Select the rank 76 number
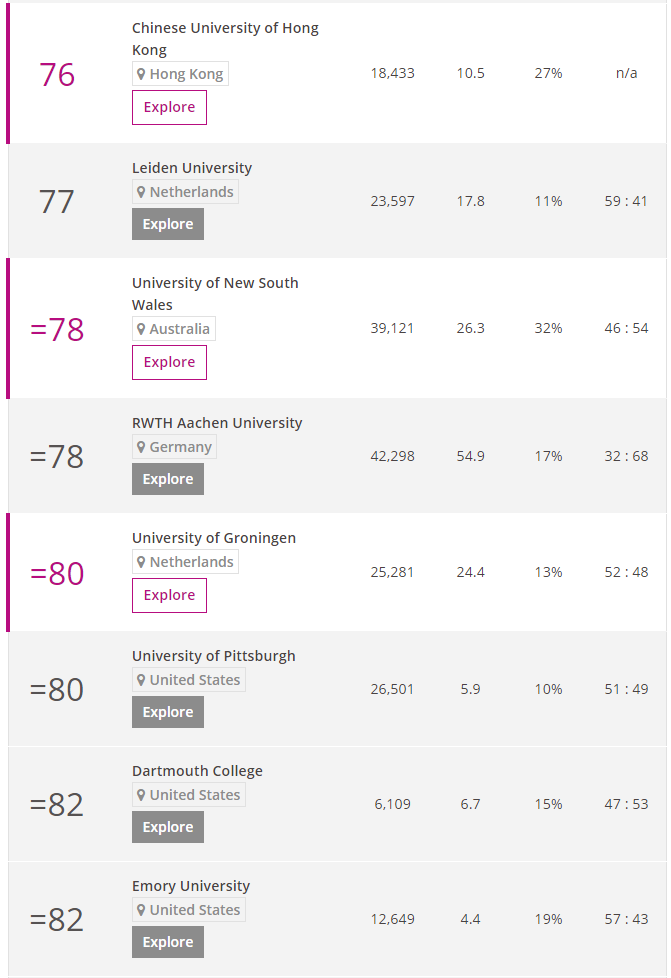The height and width of the screenshot is (978, 671). (x=57, y=75)
